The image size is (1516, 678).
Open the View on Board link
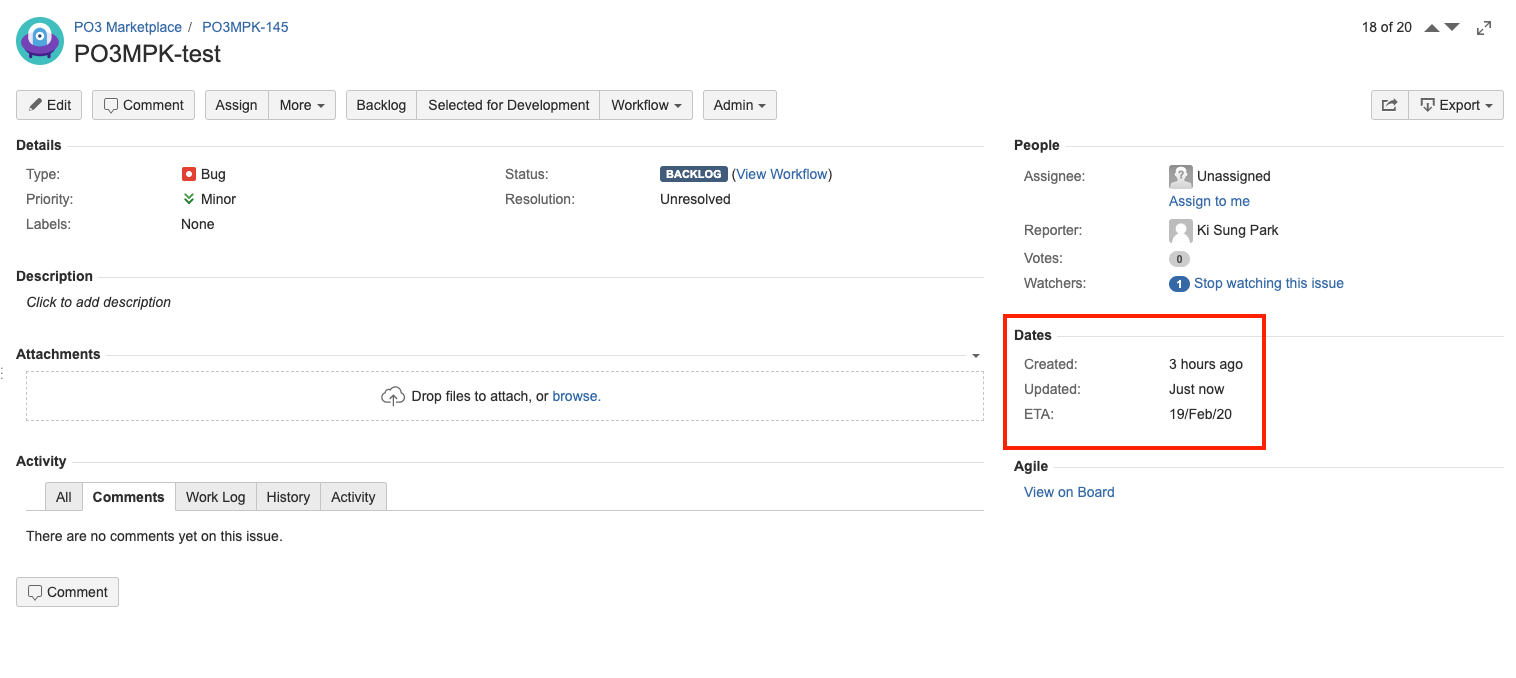(1069, 492)
